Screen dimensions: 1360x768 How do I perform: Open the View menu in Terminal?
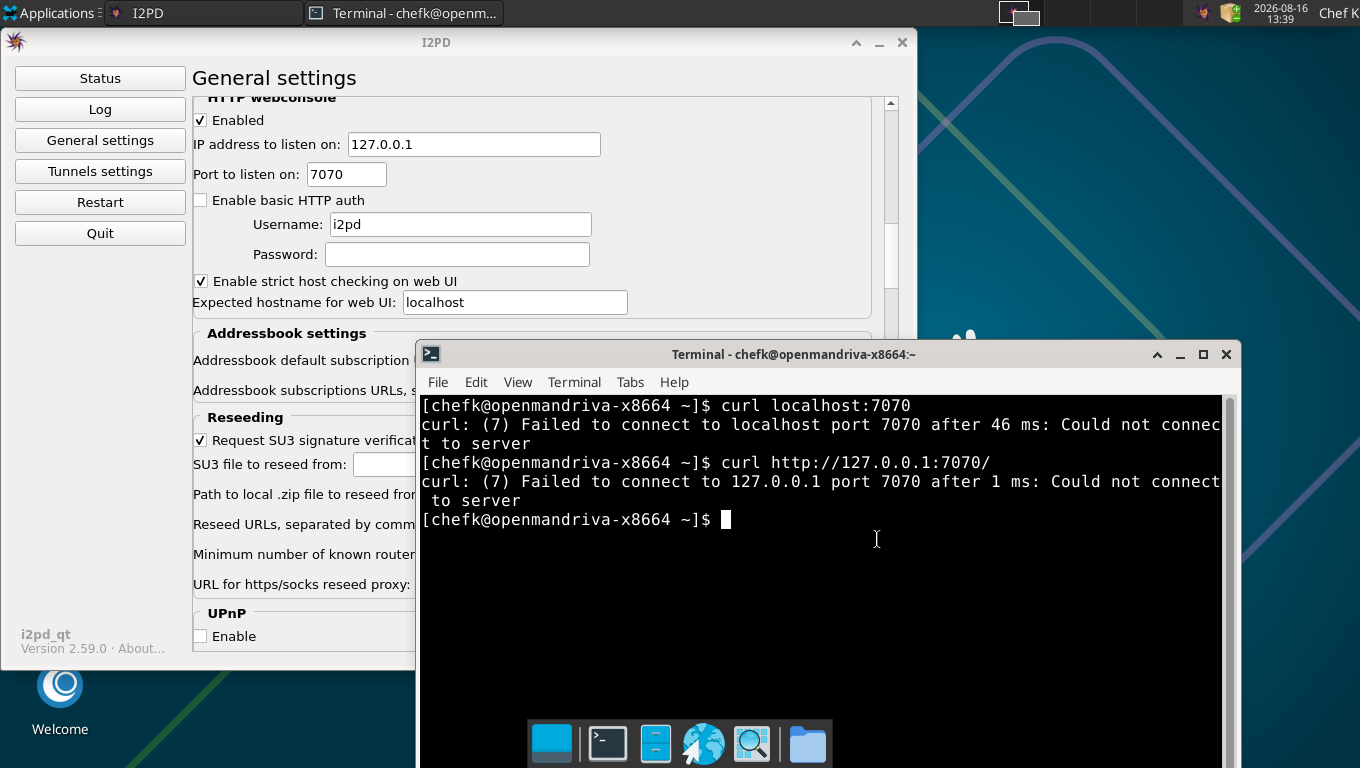click(518, 382)
